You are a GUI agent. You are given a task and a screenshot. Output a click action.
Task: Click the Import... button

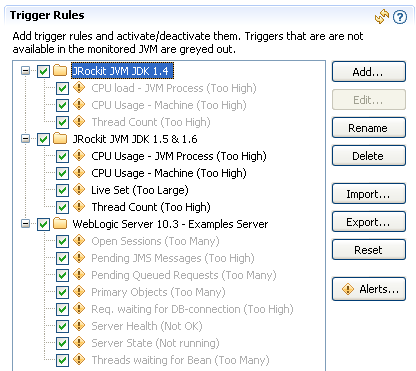[369, 194]
